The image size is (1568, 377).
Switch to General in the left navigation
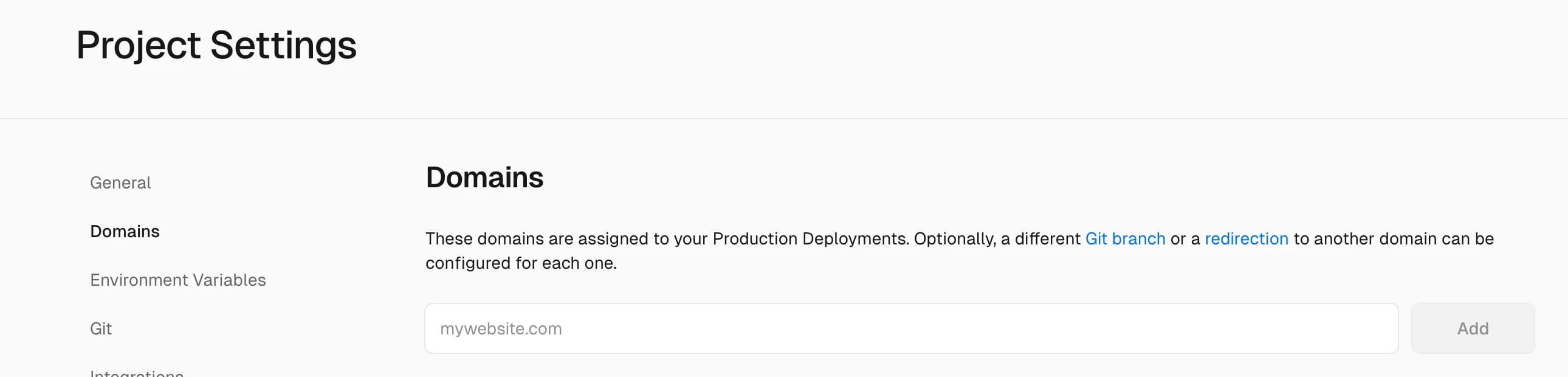120,182
